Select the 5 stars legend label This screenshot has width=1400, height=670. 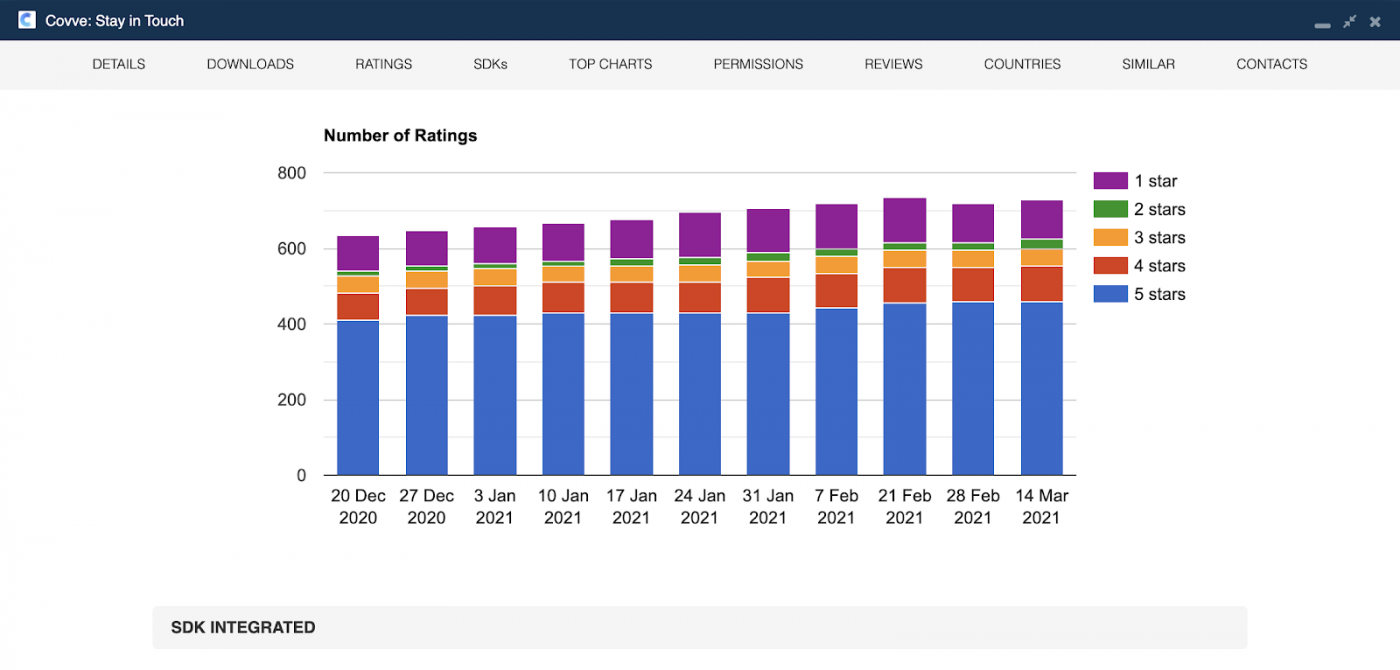click(1159, 294)
